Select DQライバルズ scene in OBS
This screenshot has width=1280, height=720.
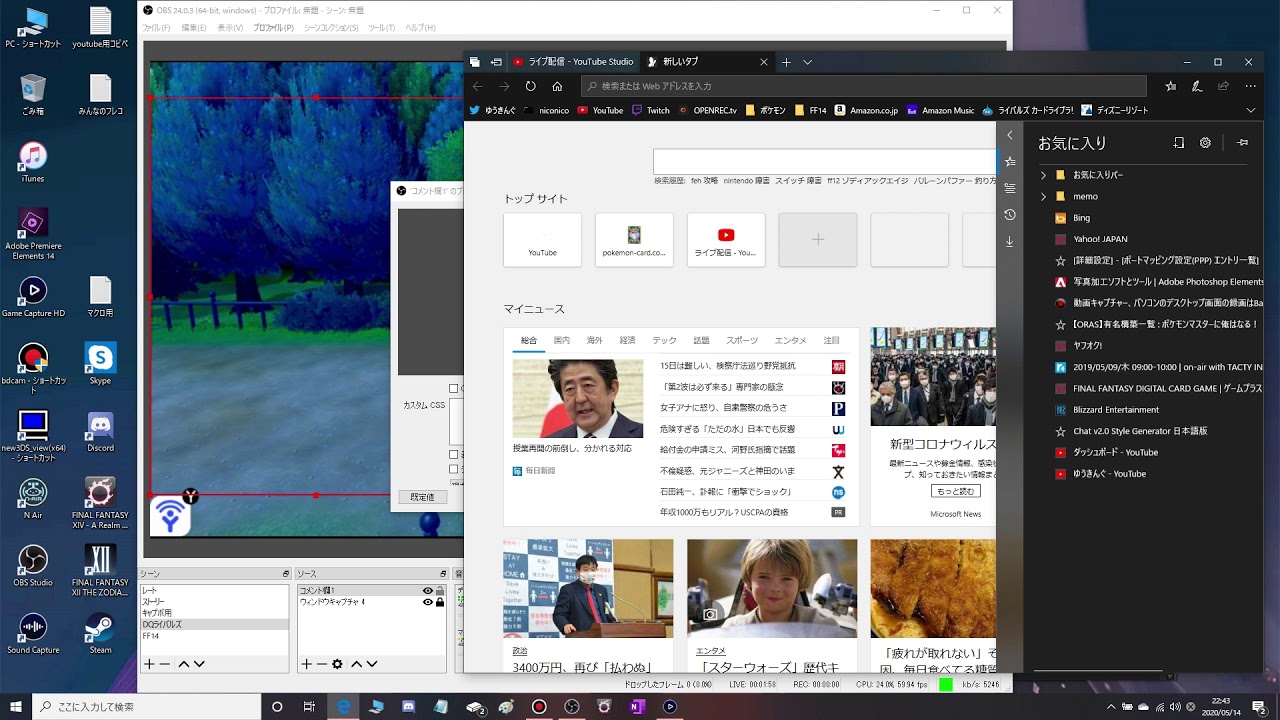214,624
